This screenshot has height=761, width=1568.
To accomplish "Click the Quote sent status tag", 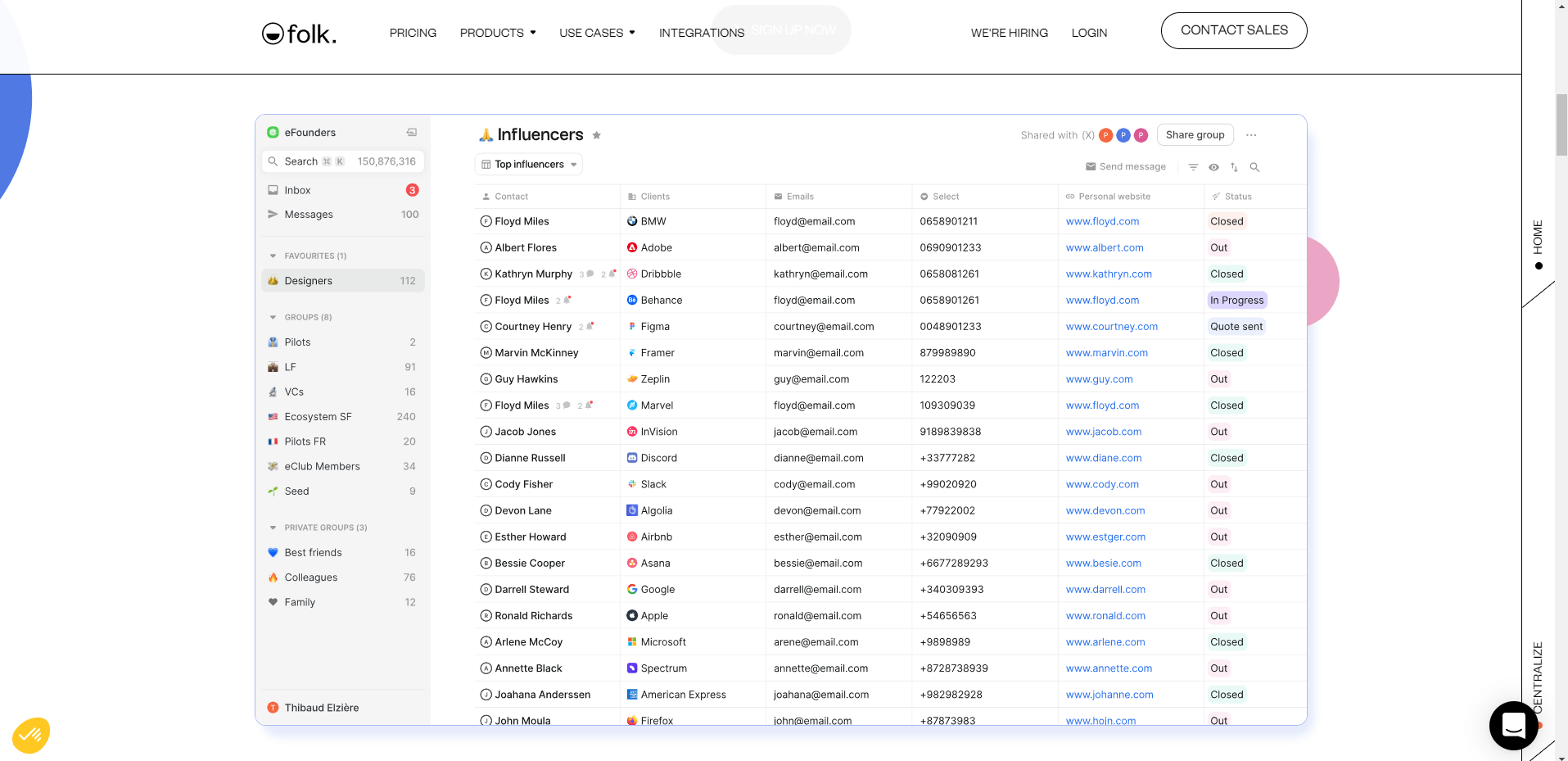I will (x=1236, y=327).
